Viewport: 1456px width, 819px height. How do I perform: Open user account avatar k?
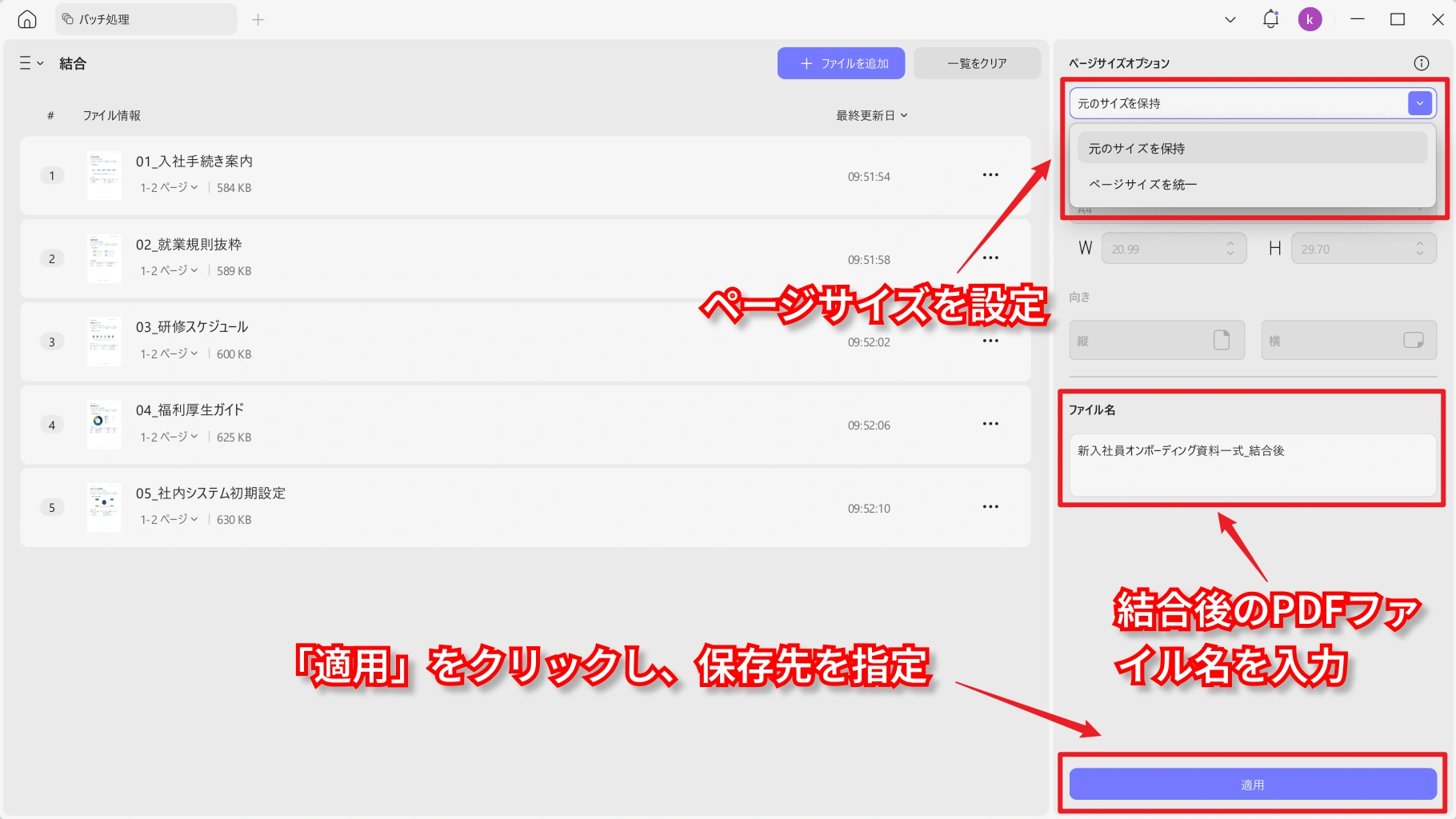1310,19
